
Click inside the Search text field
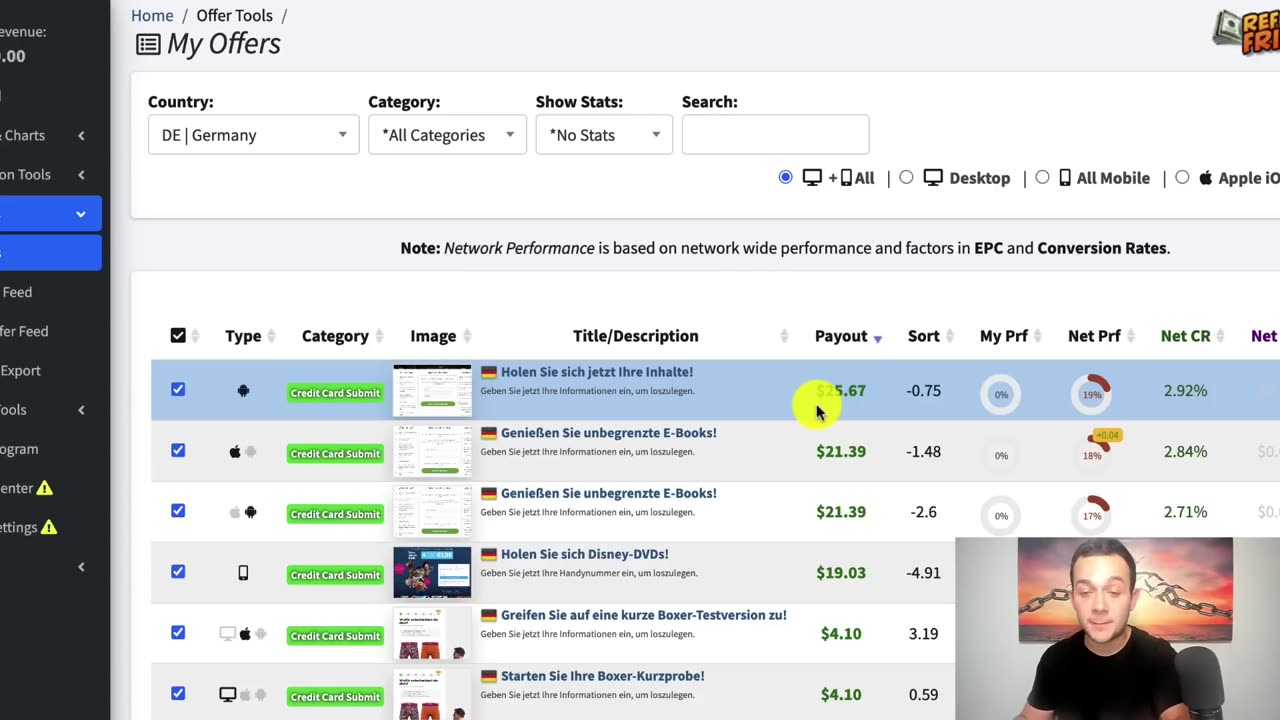(x=775, y=134)
